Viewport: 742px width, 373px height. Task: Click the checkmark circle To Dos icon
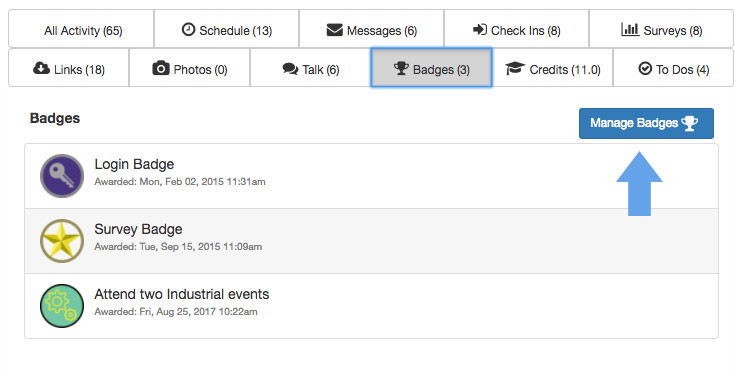coord(645,69)
